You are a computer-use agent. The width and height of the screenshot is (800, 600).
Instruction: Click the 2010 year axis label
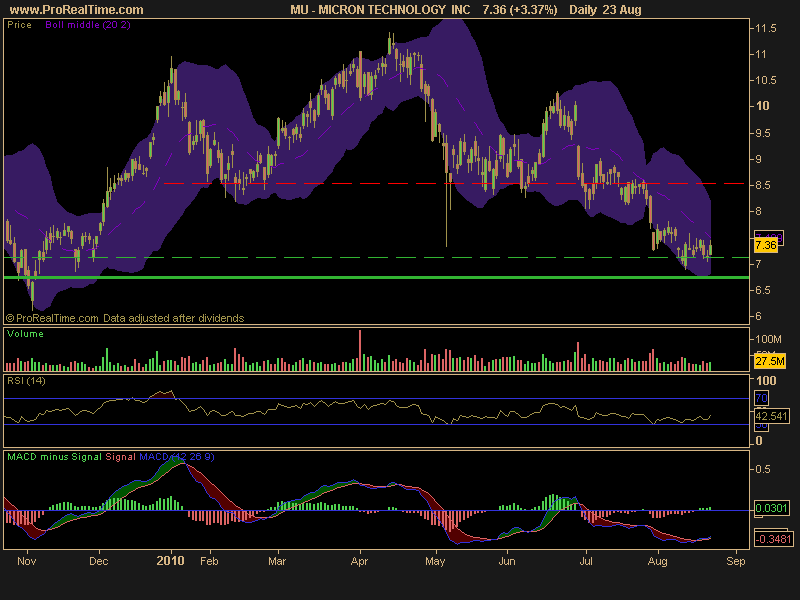(170, 561)
